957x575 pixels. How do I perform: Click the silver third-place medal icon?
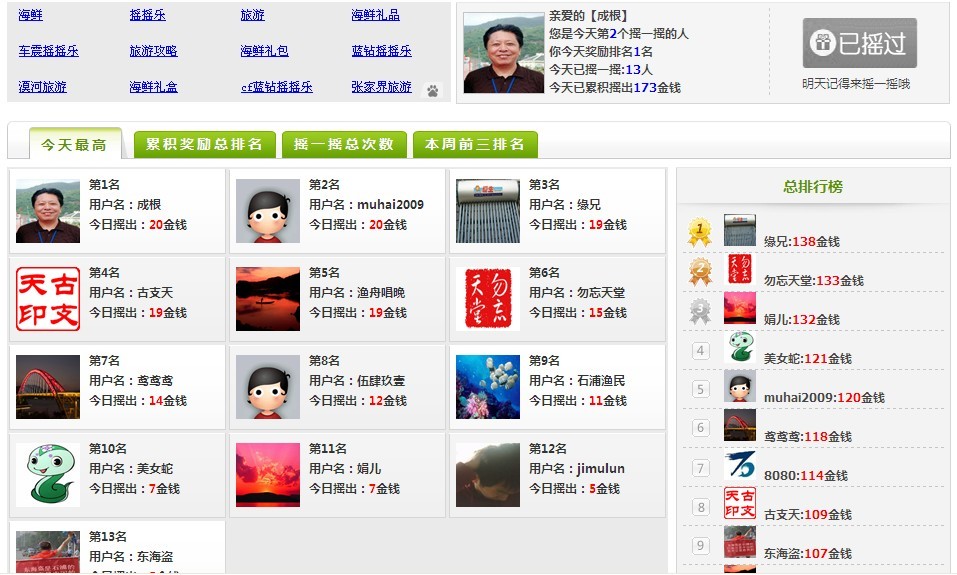[699, 312]
